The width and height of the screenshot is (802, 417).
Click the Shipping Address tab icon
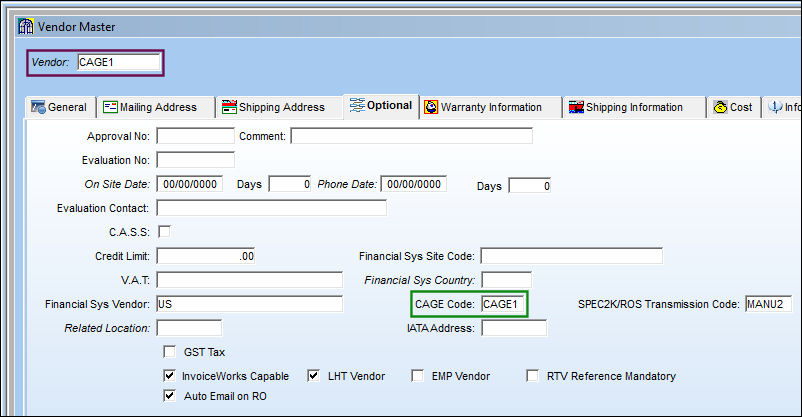click(229, 107)
